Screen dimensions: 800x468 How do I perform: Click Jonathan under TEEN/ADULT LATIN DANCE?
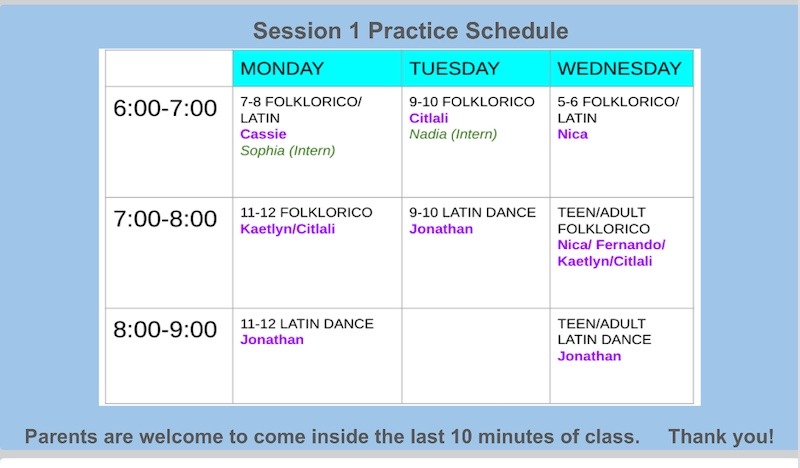589,356
